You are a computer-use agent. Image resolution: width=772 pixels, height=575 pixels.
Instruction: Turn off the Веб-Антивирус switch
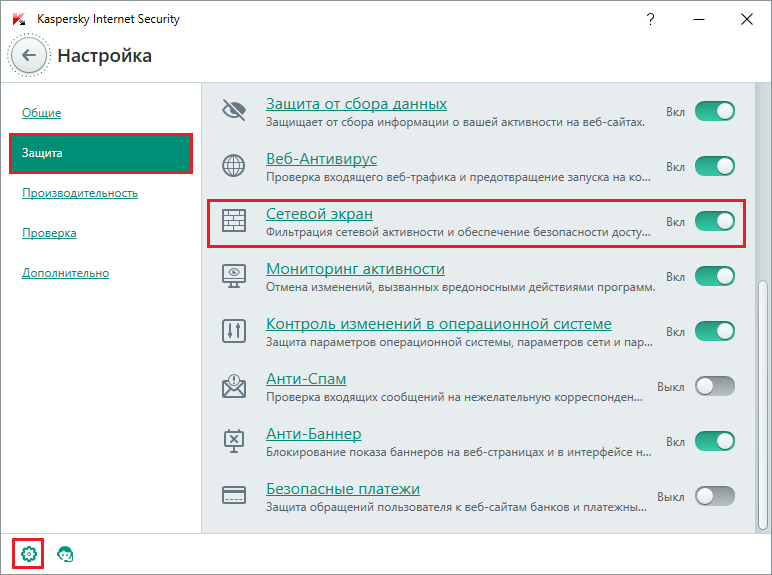714,166
